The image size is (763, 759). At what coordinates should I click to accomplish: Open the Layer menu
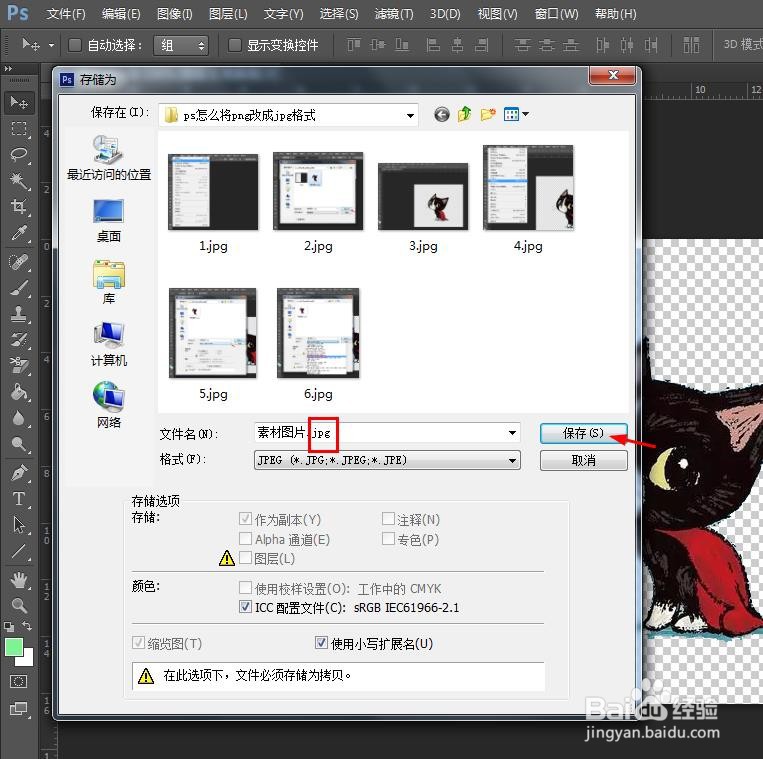(x=228, y=14)
